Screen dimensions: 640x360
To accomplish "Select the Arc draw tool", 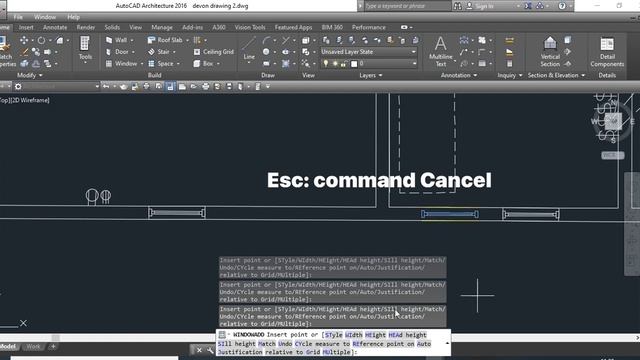I will point(266,40).
